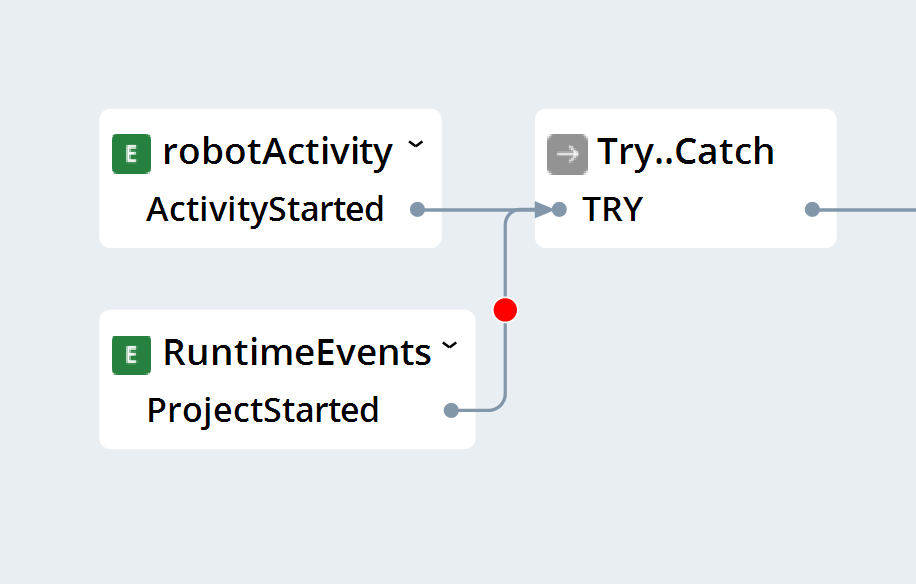Click the TRY input port dot

559,209
